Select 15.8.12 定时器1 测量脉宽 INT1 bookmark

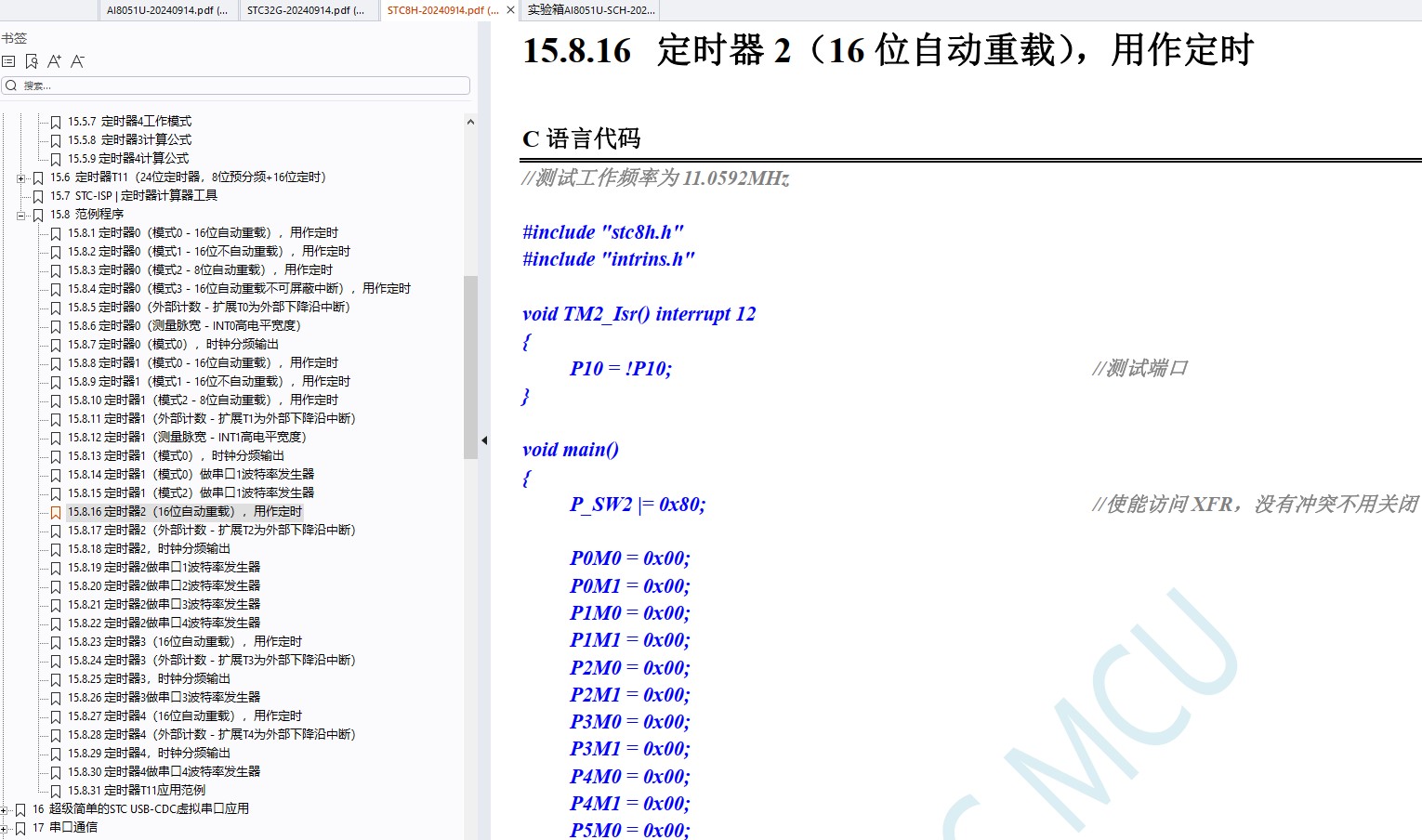click(x=187, y=438)
